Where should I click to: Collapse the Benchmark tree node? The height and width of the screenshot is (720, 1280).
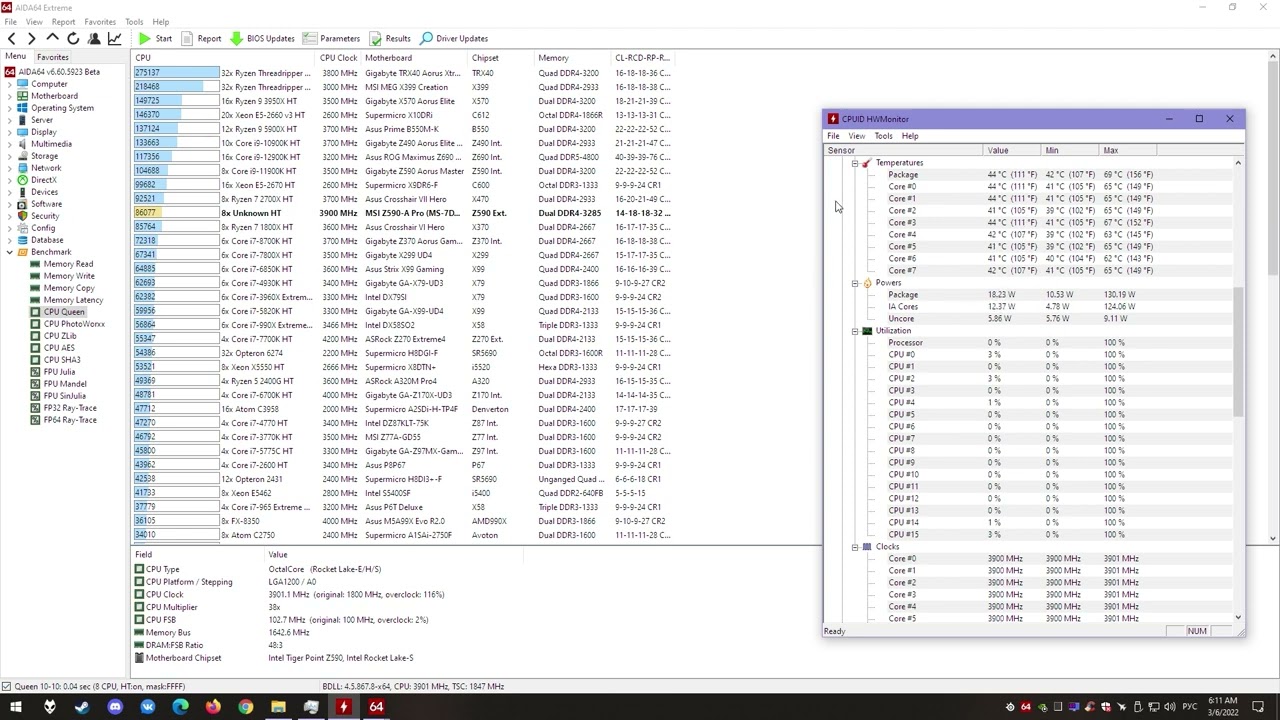click(x=10, y=252)
